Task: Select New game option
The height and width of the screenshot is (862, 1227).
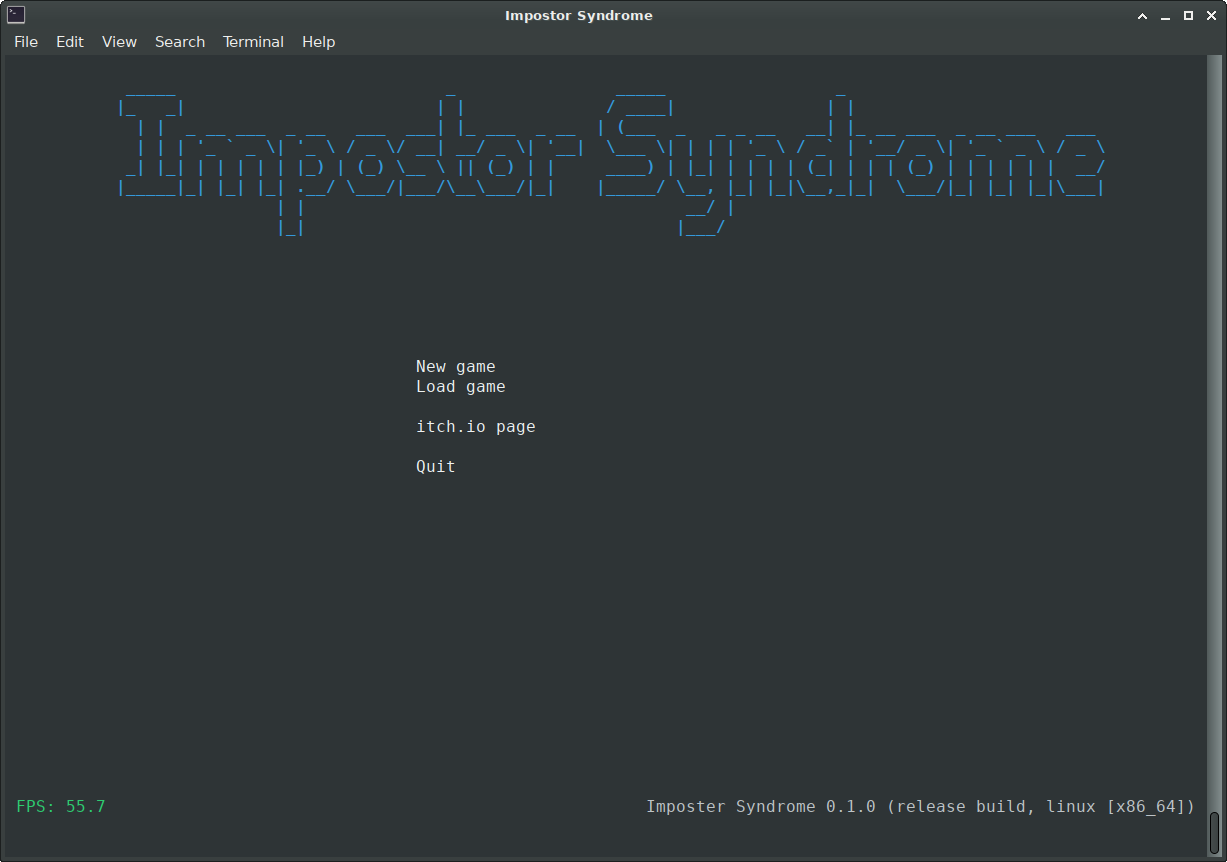Action: click(x=456, y=367)
